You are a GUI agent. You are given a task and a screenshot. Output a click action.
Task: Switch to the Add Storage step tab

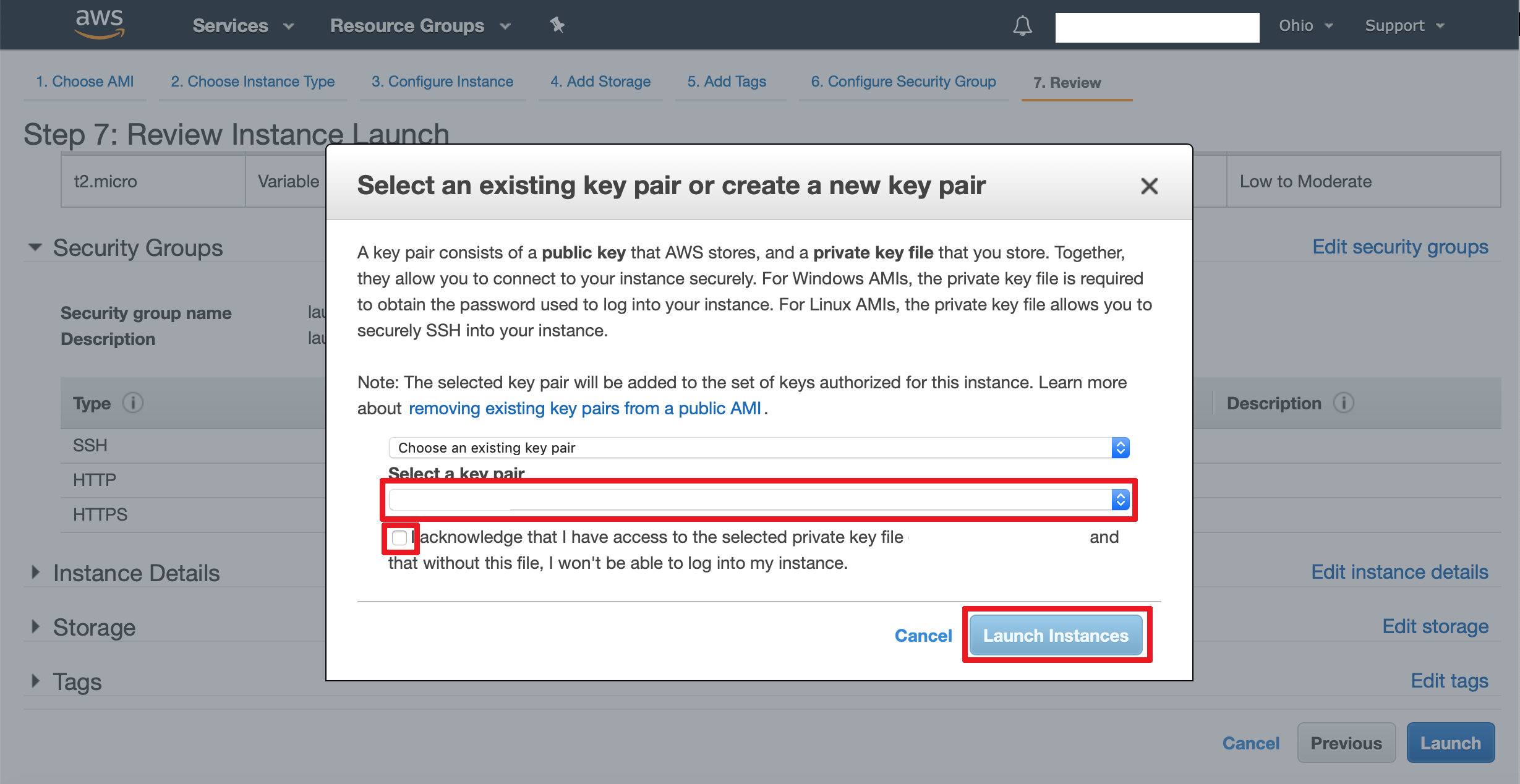(x=600, y=82)
